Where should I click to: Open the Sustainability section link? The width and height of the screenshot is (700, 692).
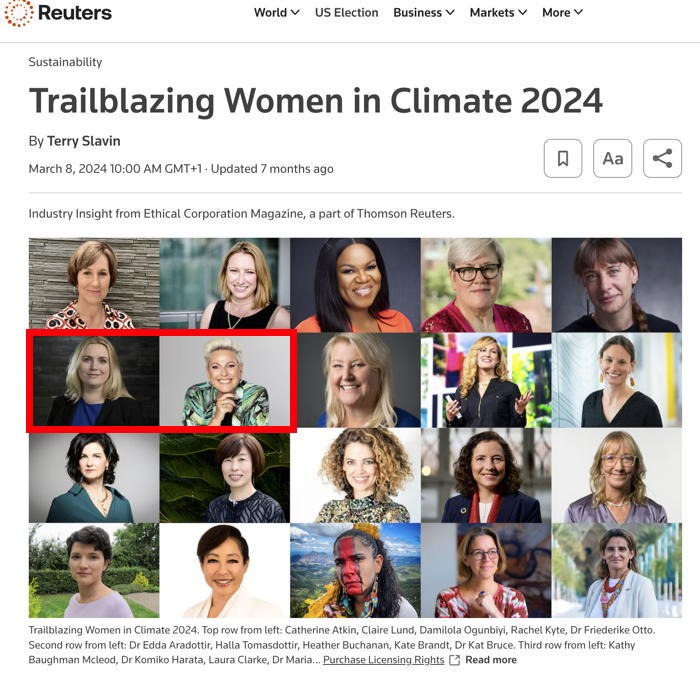click(x=65, y=62)
